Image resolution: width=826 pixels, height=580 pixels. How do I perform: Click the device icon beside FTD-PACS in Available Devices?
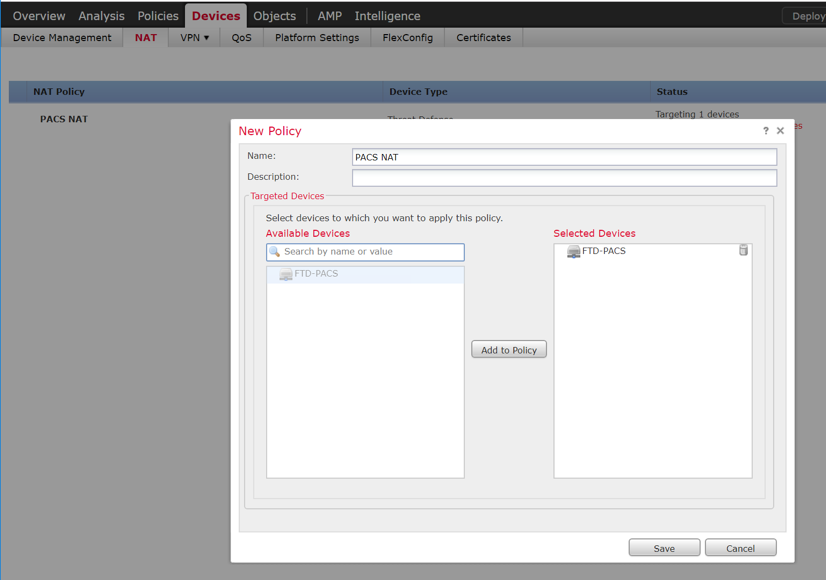pyautogui.click(x=286, y=274)
